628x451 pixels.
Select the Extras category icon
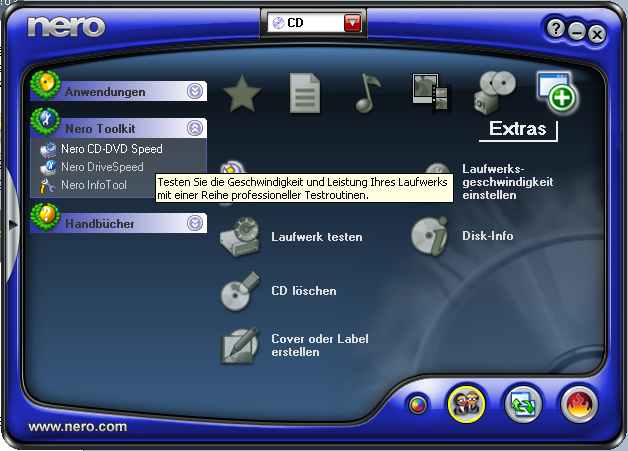click(x=557, y=93)
